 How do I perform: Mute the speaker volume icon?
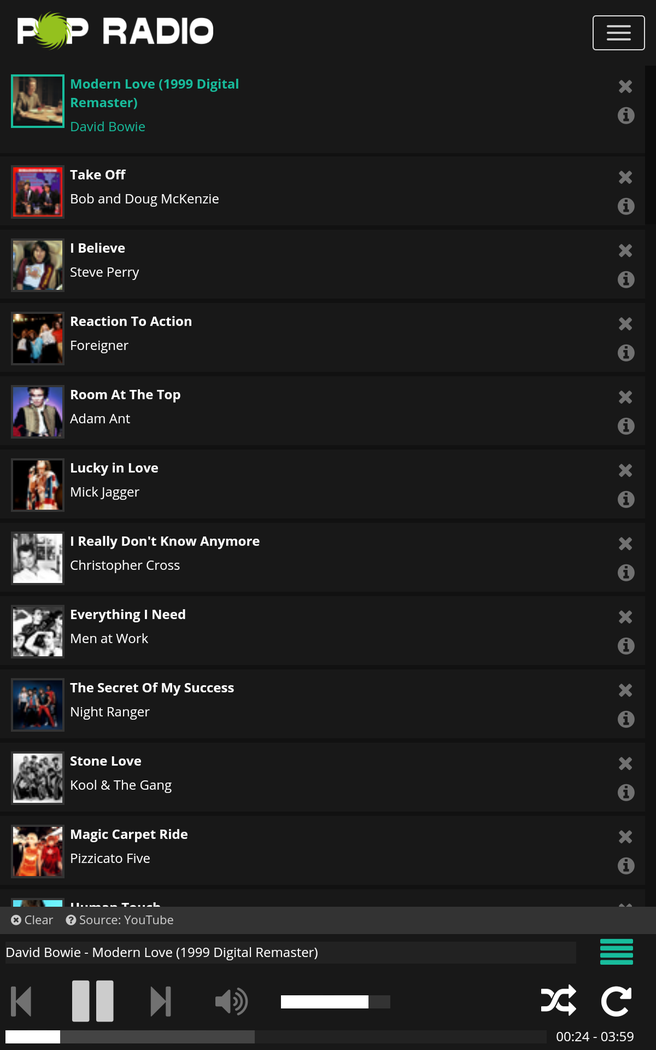click(231, 1001)
